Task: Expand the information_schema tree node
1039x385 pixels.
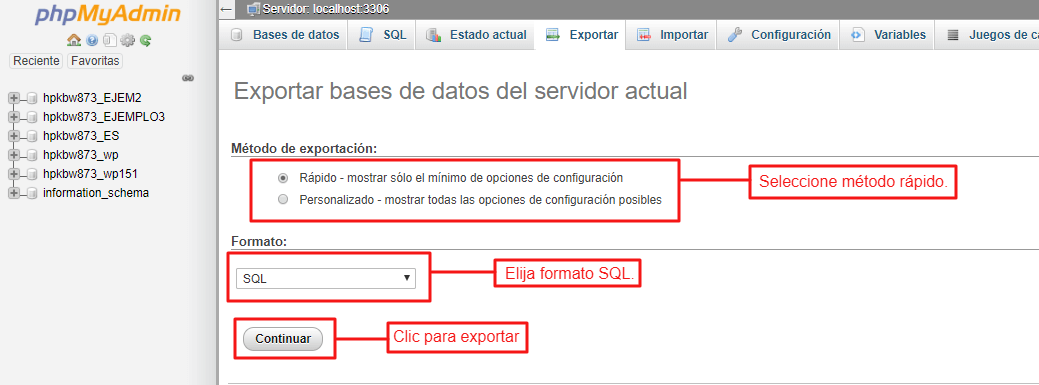Action: 12,193
